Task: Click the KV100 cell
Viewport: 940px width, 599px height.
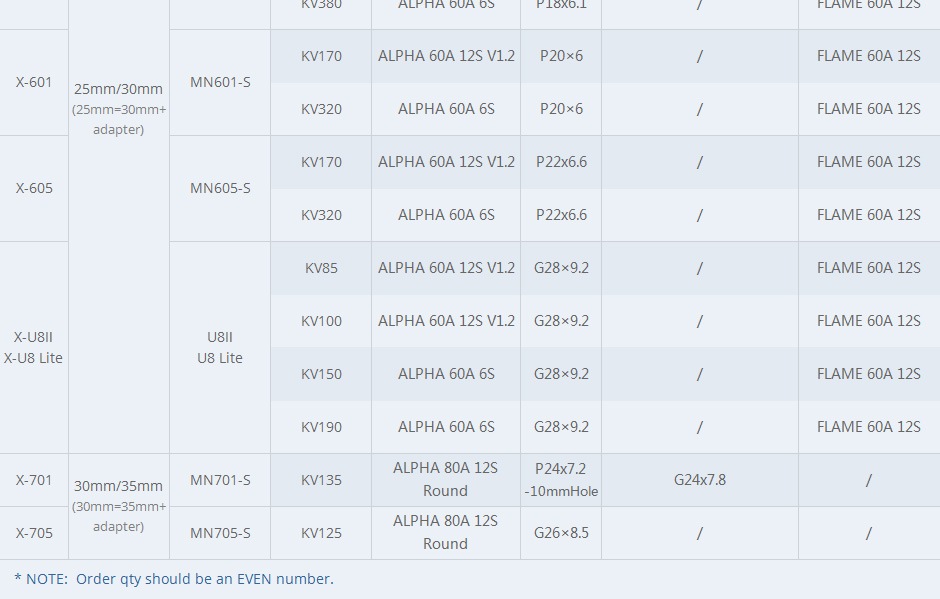Action: [x=321, y=321]
